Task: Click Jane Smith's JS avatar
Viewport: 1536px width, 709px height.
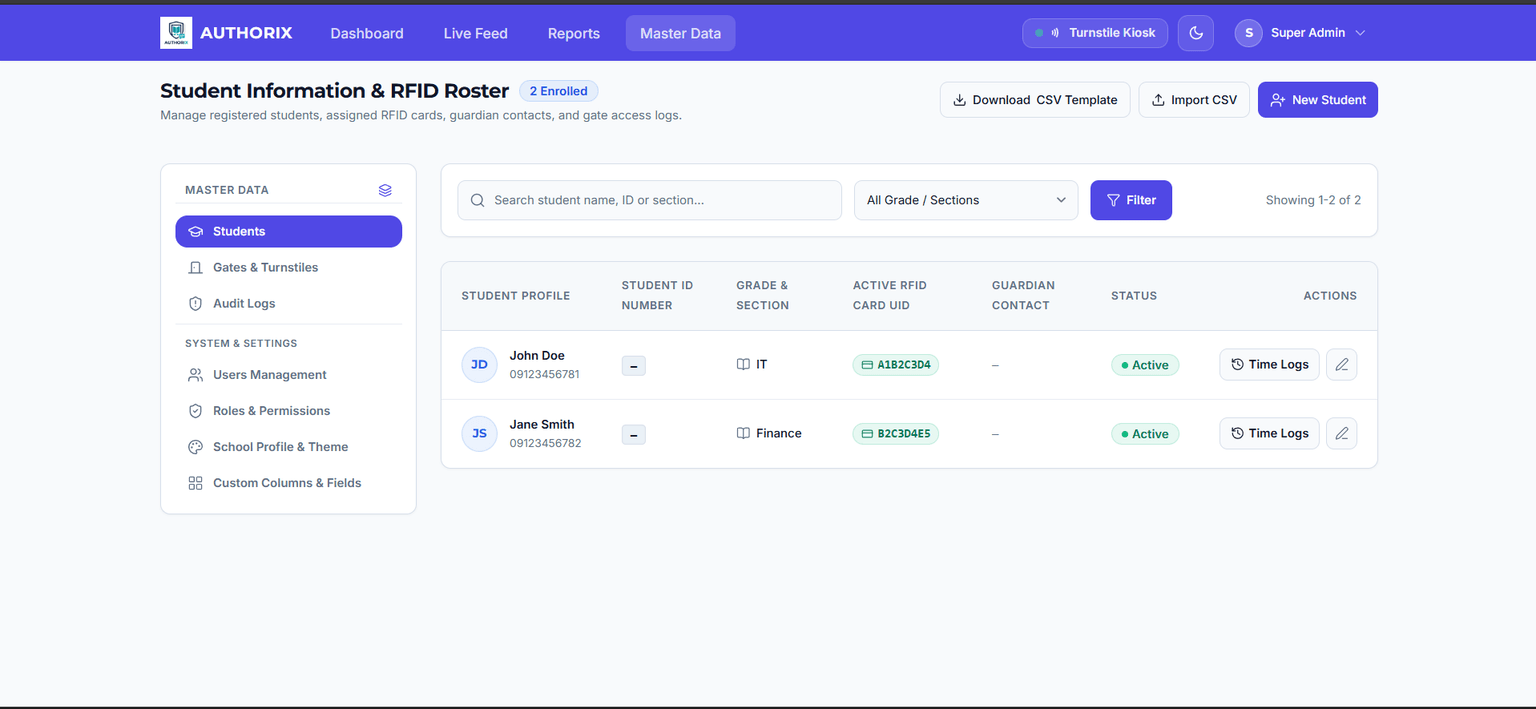Action: click(479, 434)
